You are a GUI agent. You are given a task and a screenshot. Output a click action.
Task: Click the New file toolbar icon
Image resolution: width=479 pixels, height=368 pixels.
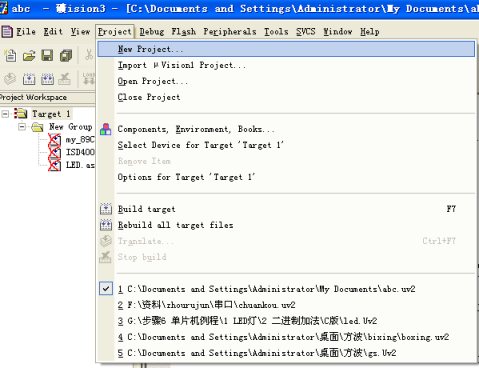point(10,55)
